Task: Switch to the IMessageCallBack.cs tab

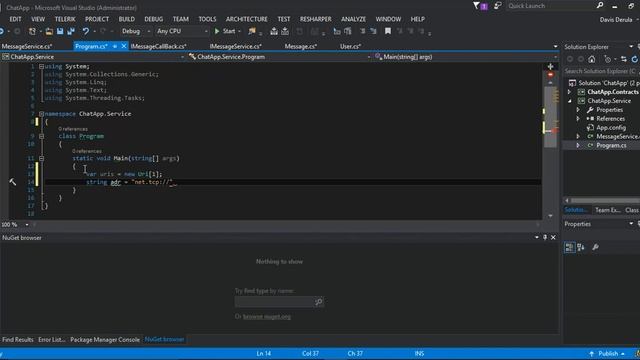Action: point(158,47)
